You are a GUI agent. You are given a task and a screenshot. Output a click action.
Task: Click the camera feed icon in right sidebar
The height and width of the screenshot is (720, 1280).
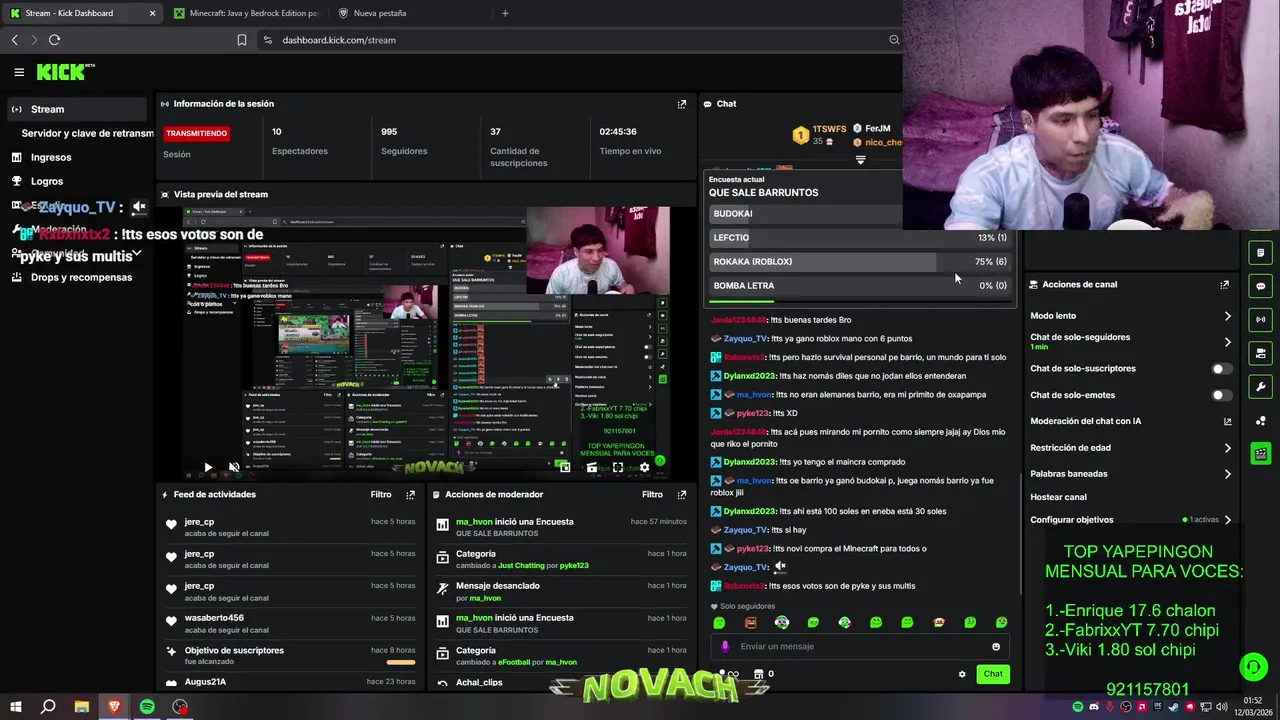(1260, 353)
